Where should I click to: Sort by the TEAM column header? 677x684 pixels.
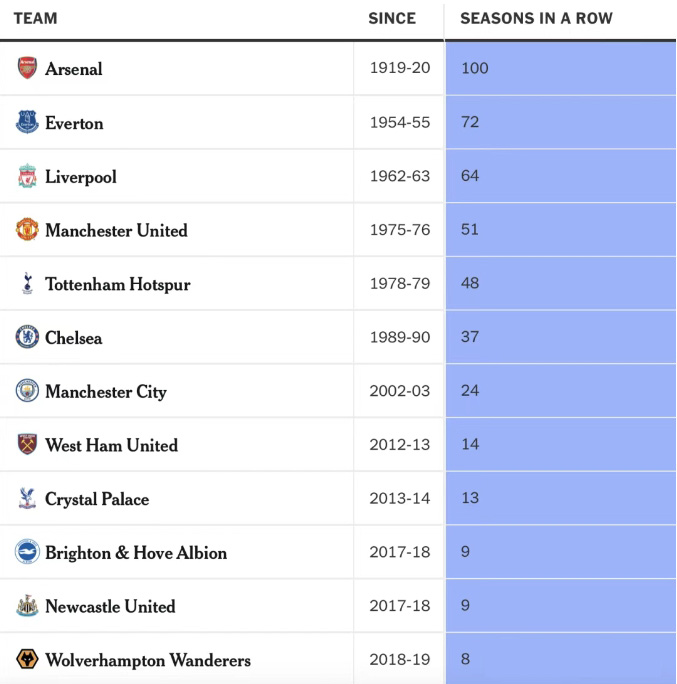click(x=35, y=18)
